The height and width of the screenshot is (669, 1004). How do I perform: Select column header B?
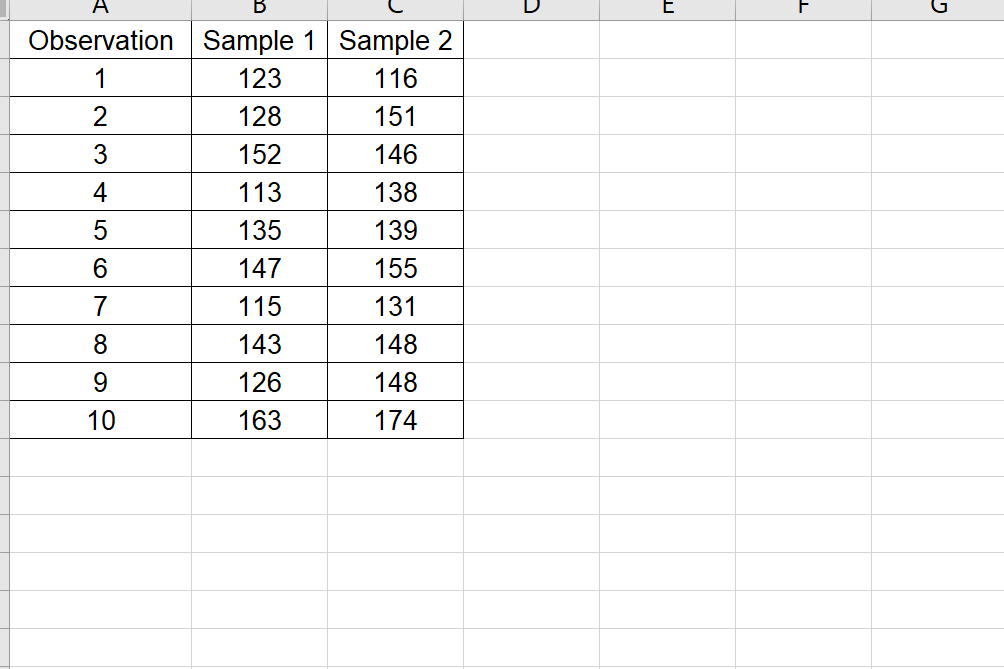pos(258,8)
